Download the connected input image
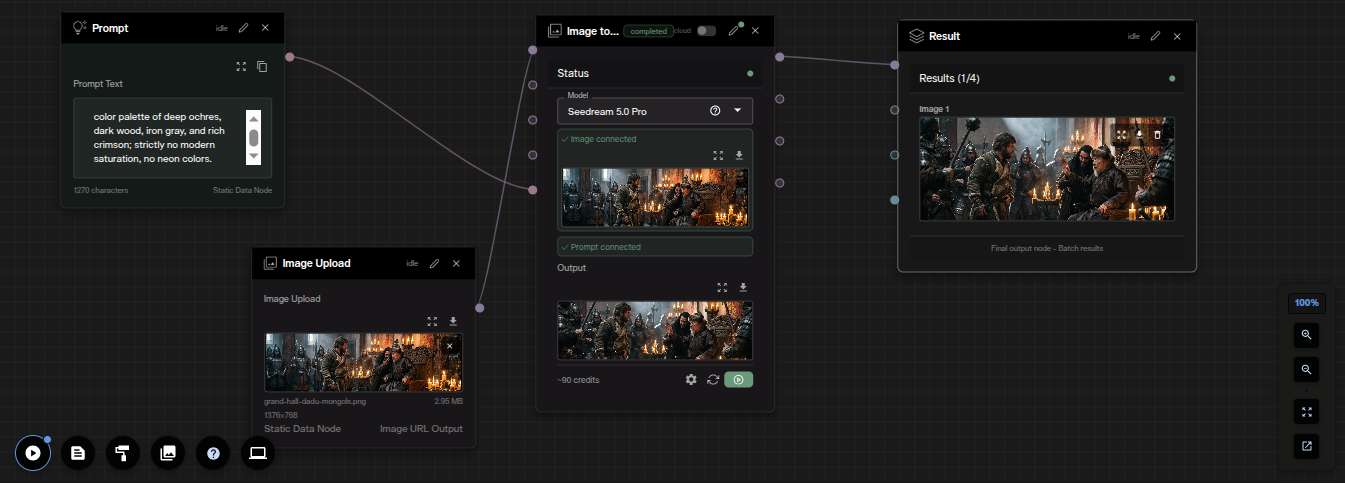 (x=739, y=156)
